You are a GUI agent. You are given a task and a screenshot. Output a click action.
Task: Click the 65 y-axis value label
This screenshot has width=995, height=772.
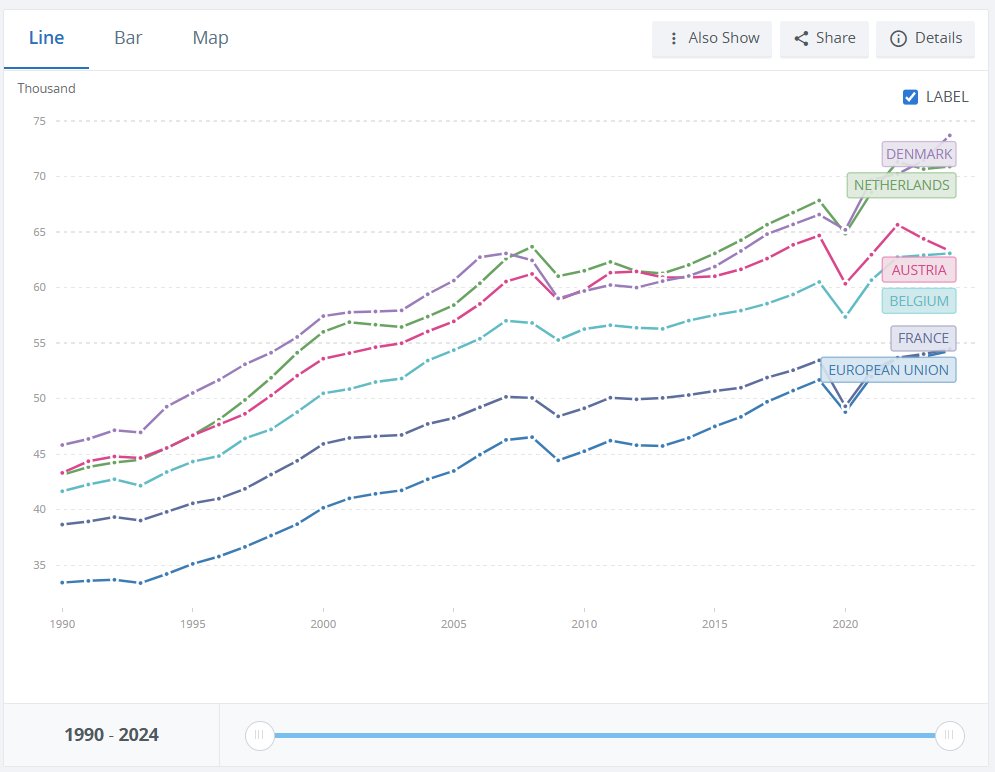click(39, 232)
